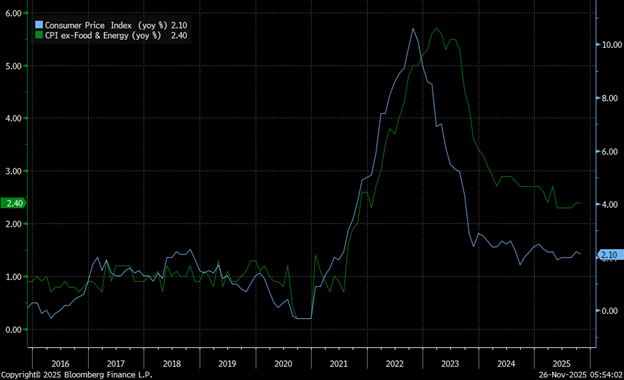Click the 2020 year label on the time axis

pyautogui.click(x=283, y=364)
